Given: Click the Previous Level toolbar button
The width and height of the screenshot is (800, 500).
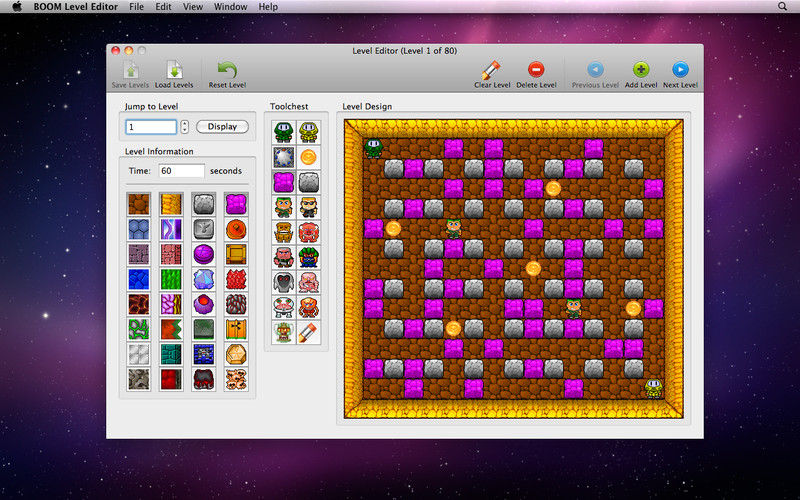Looking at the screenshot, I should tap(595, 75).
